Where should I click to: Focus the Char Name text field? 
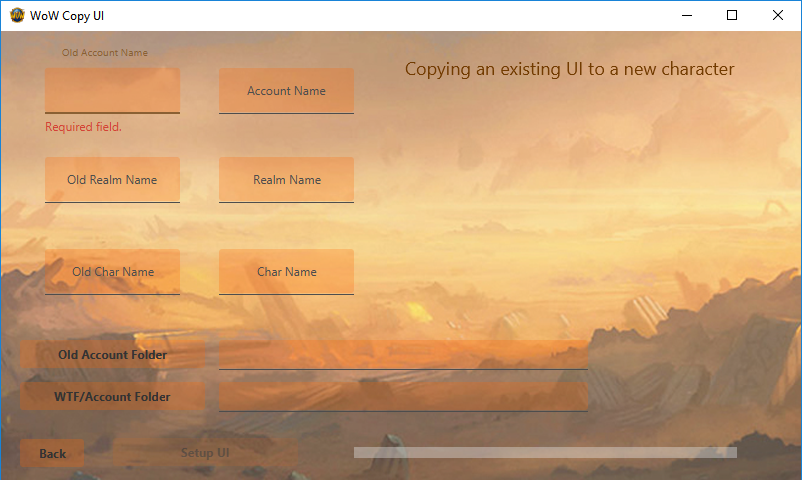click(x=286, y=272)
